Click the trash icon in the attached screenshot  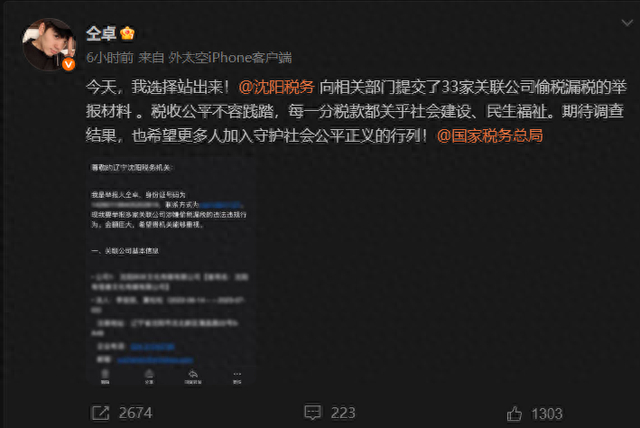point(105,376)
